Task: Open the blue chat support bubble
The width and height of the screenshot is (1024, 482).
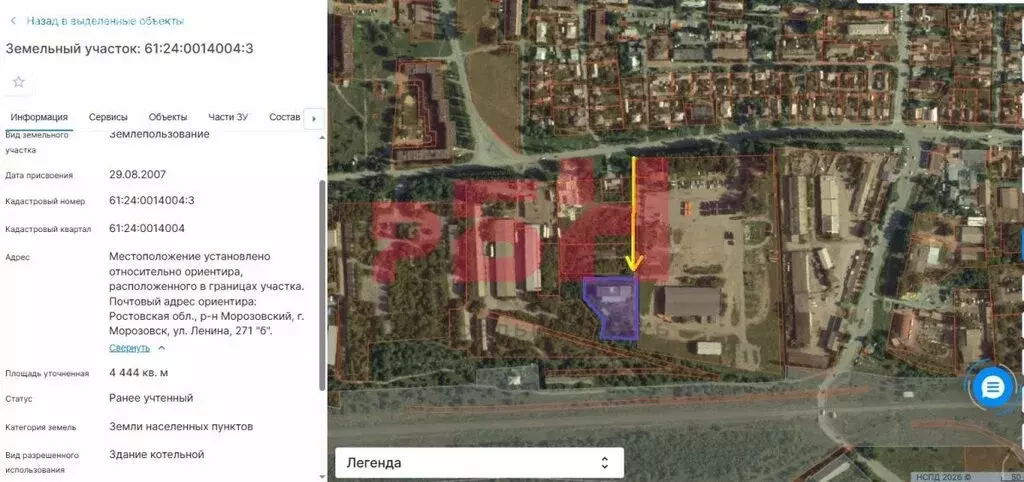Action: [x=993, y=388]
